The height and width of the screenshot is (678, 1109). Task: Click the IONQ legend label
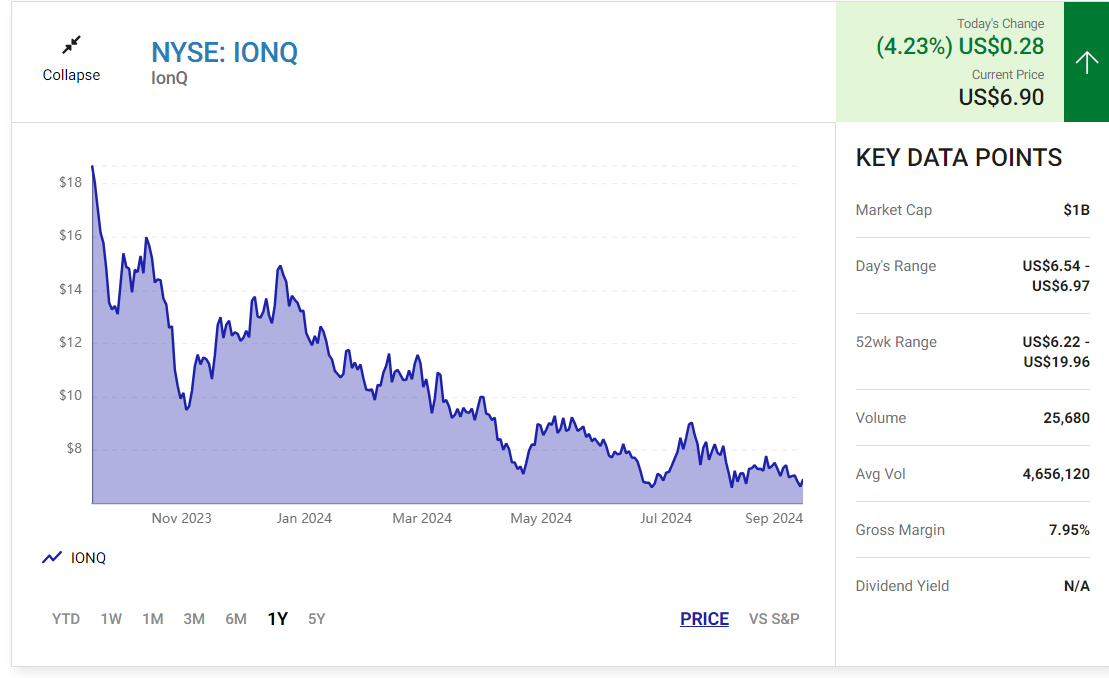click(88, 558)
